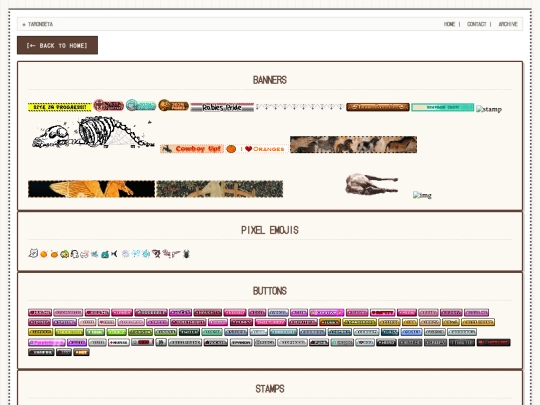The width and height of the screenshot is (540, 405).
Task: Click the lying horse image
Action: click(x=371, y=184)
